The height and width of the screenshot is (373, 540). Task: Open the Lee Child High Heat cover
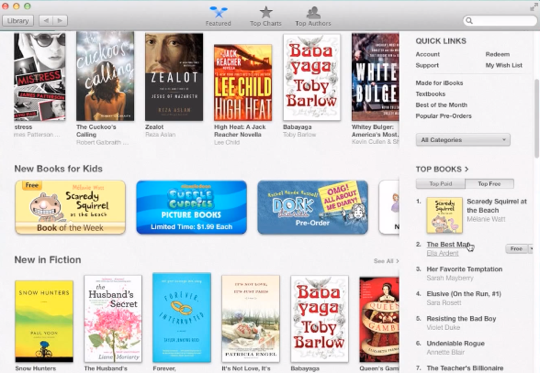point(243,83)
